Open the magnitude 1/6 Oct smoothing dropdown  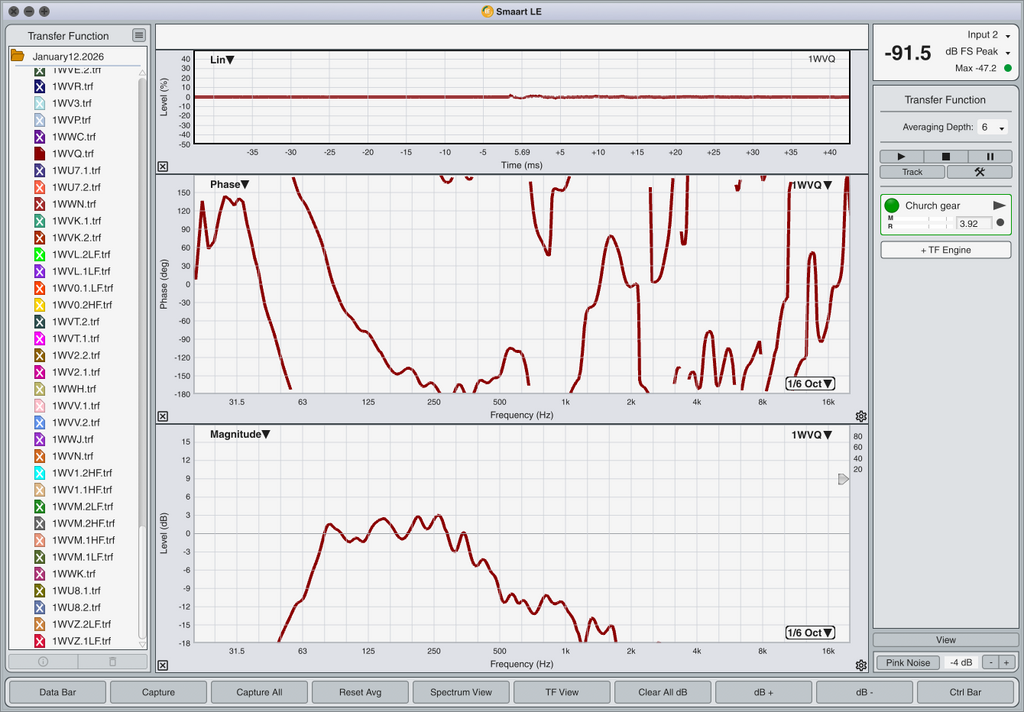click(x=809, y=633)
